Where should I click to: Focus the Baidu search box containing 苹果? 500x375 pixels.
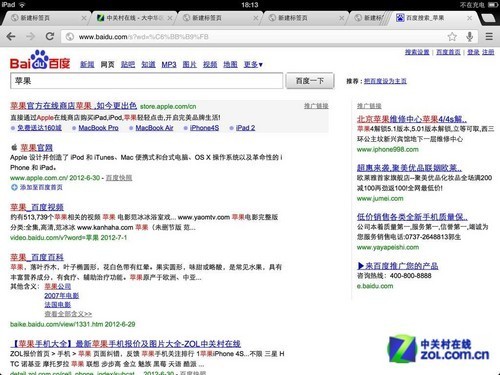[147, 81]
